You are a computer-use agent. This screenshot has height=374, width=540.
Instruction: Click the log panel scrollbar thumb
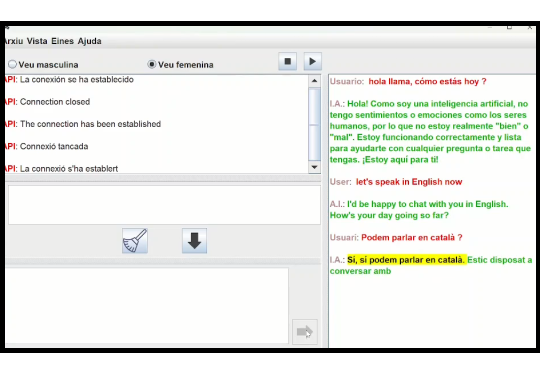tap(314, 124)
